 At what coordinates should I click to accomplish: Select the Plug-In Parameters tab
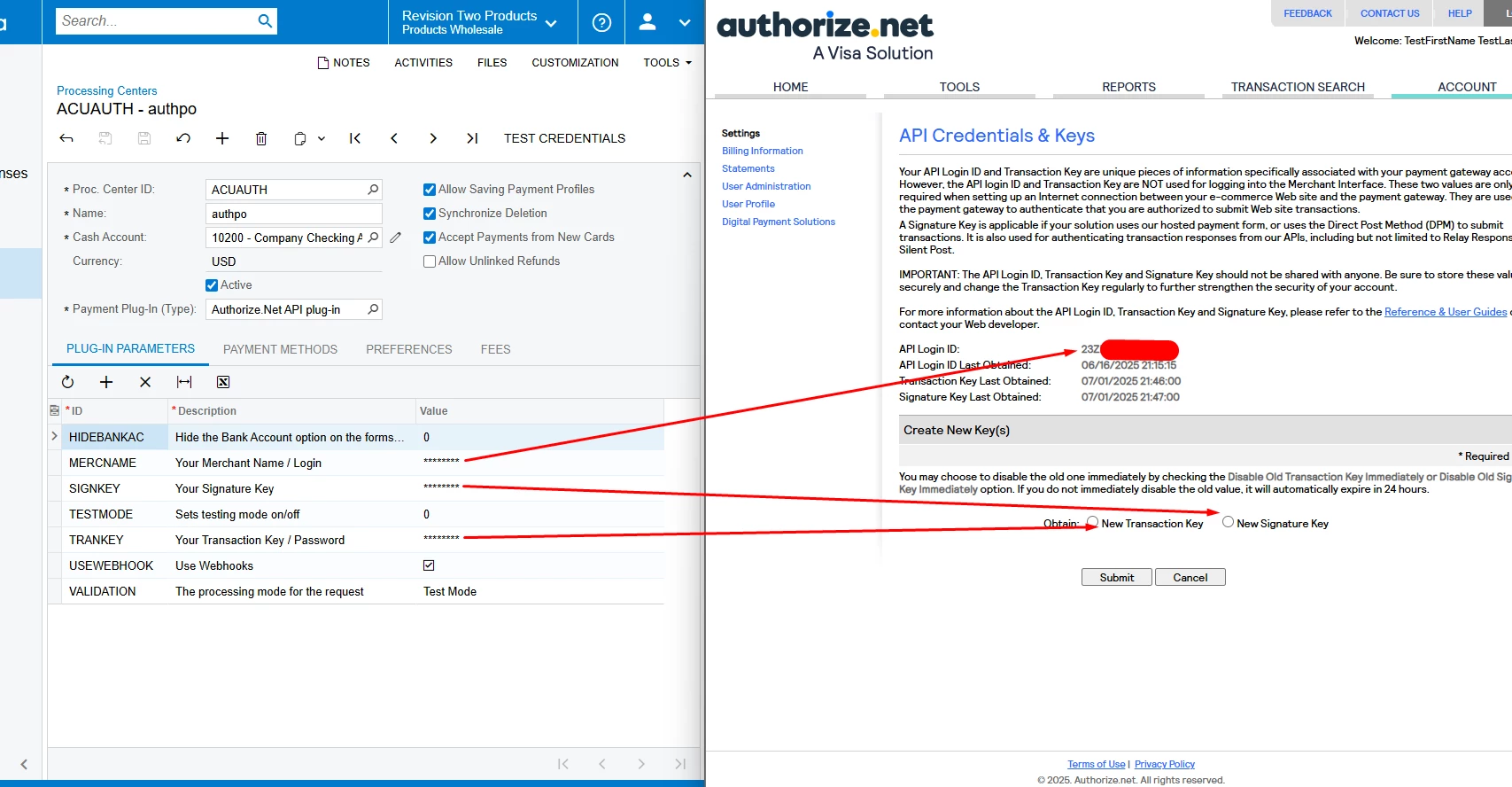coord(130,348)
